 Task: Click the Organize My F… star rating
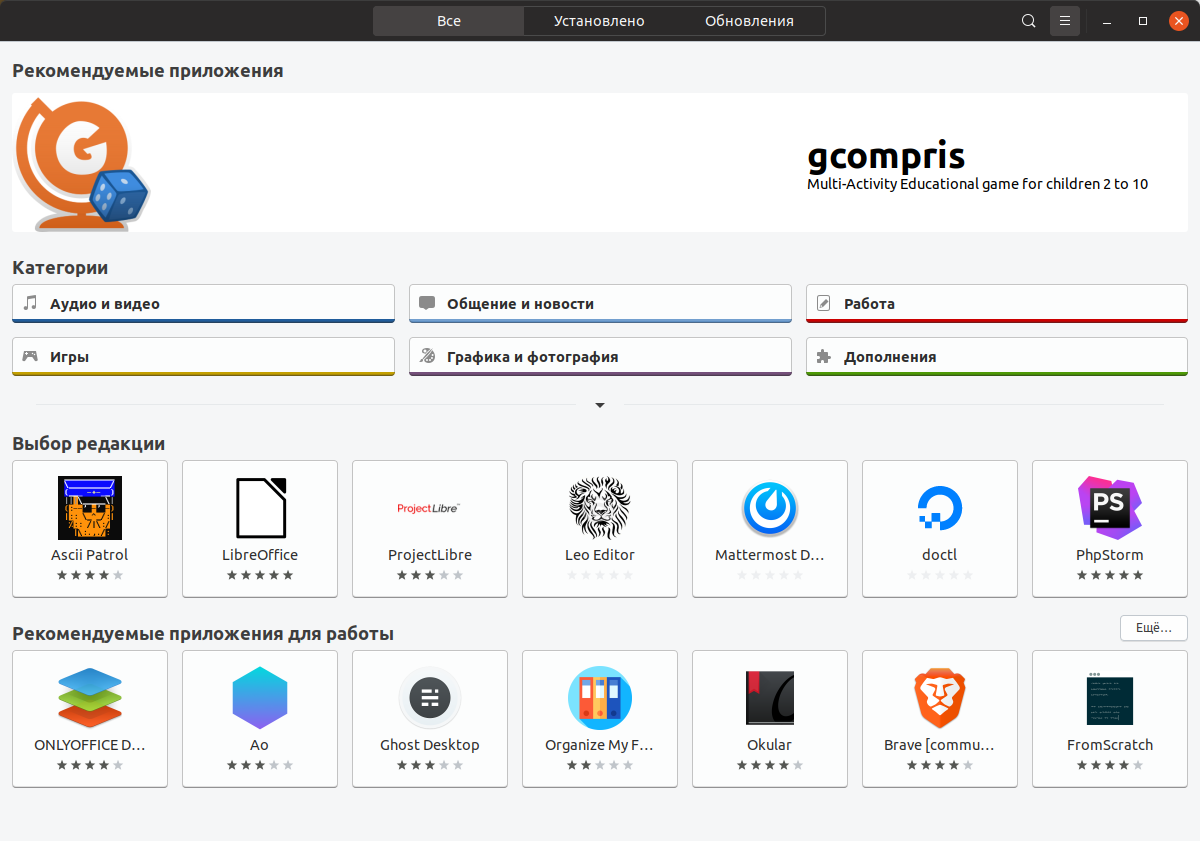point(600,765)
